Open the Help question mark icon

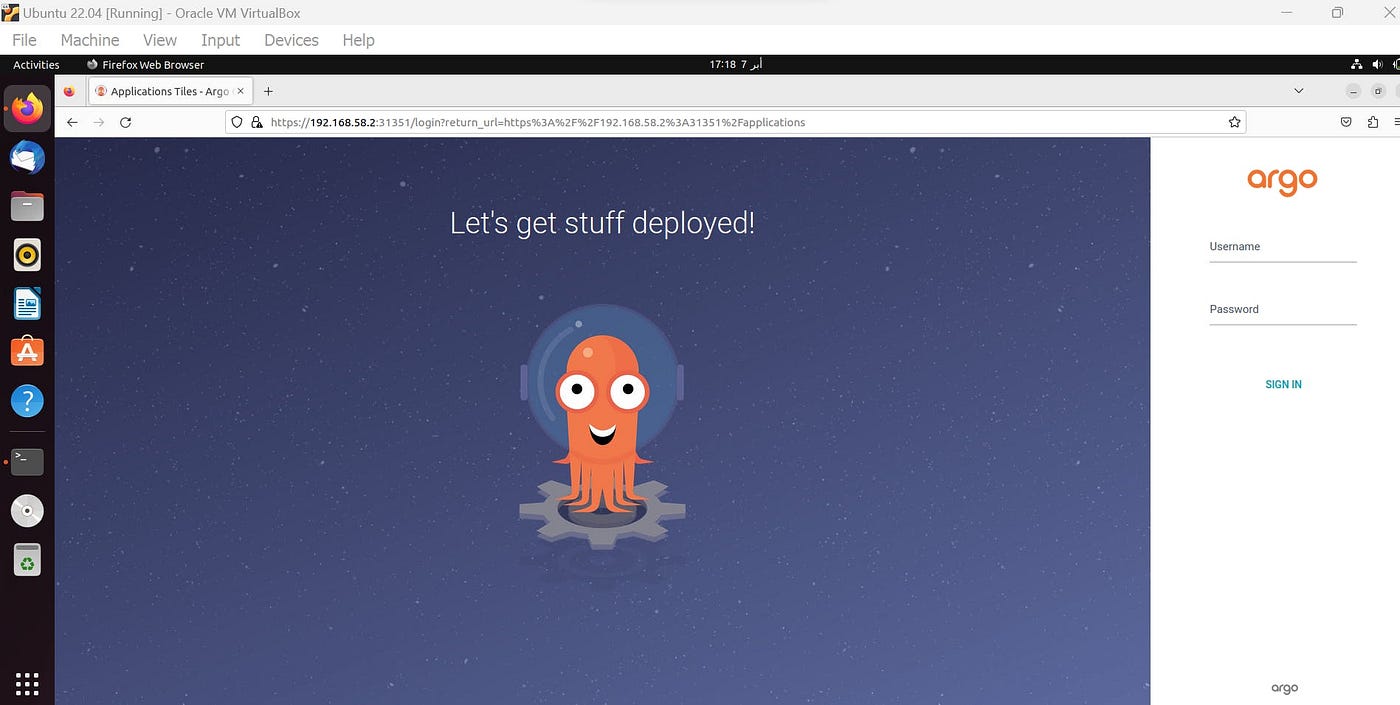tap(27, 401)
